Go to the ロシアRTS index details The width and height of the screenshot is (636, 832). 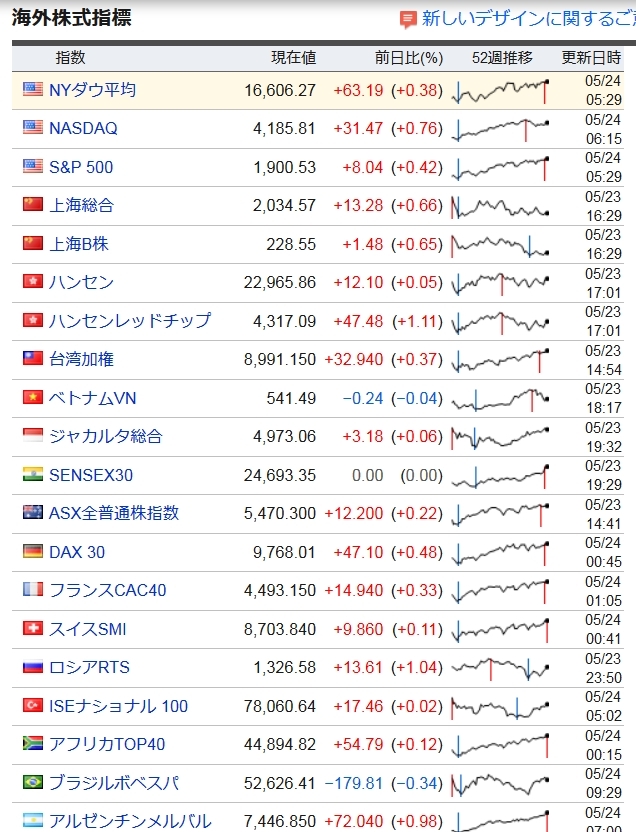point(89,667)
